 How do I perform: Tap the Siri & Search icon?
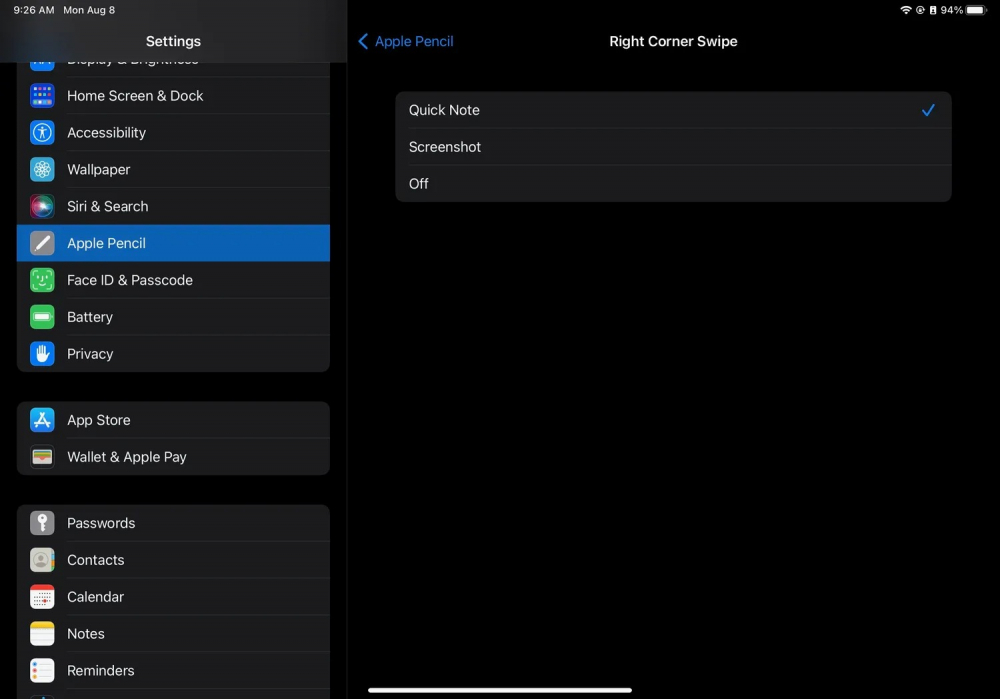(42, 207)
